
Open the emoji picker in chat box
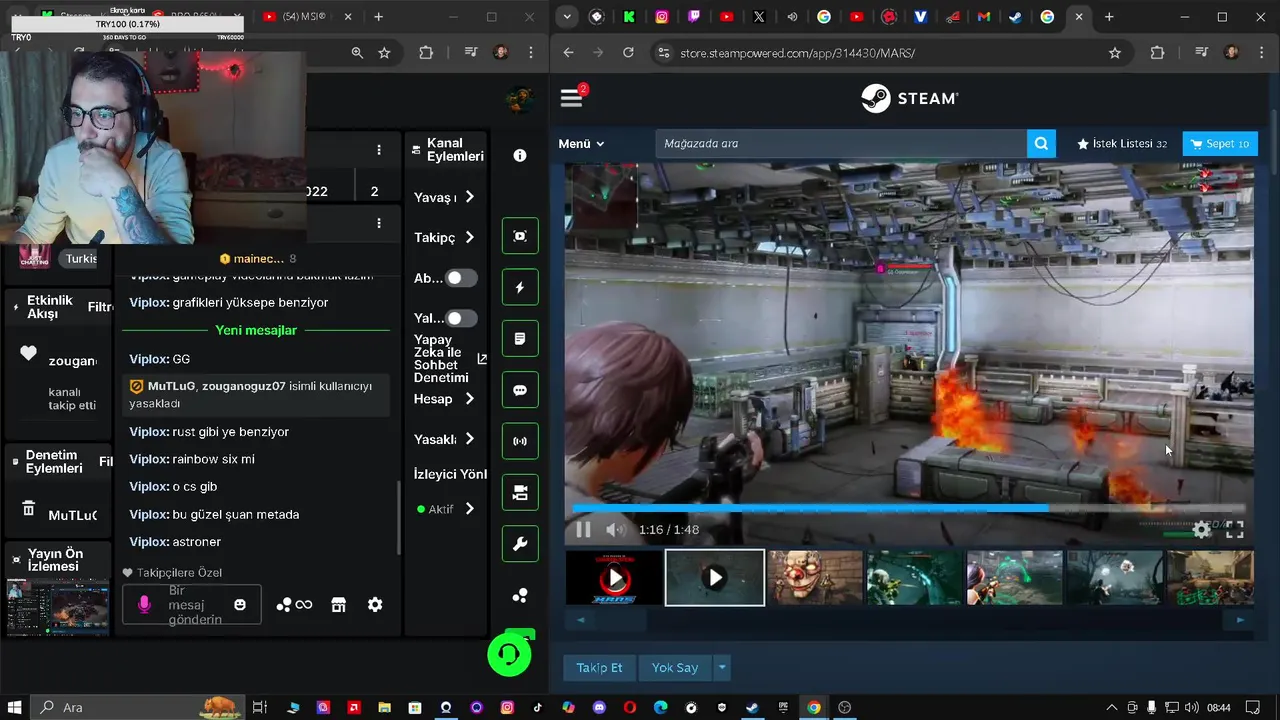(240, 605)
